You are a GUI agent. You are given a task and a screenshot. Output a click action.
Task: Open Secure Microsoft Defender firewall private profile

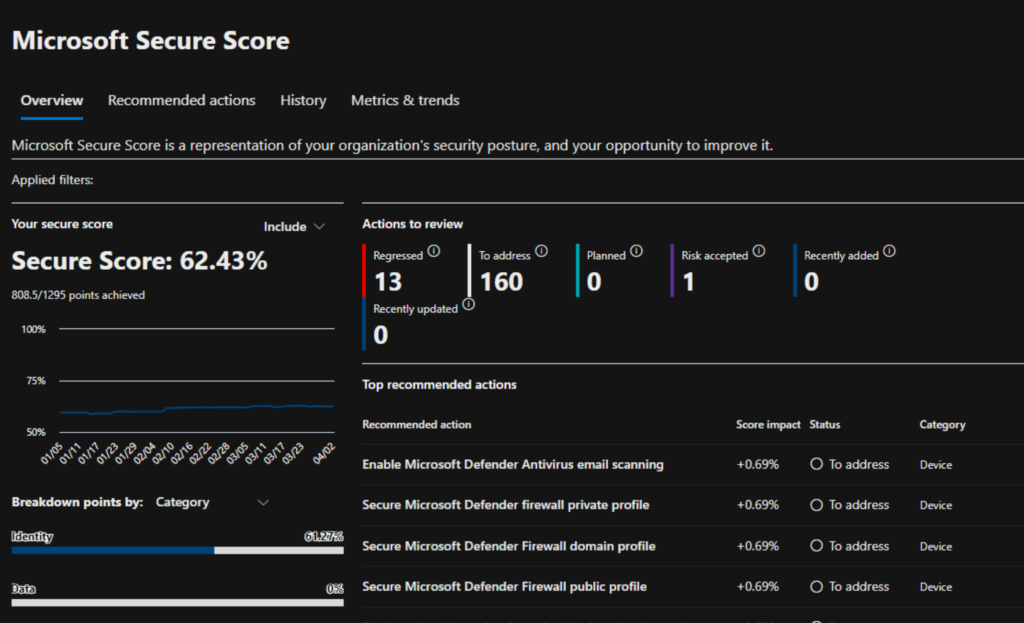click(x=505, y=505)
